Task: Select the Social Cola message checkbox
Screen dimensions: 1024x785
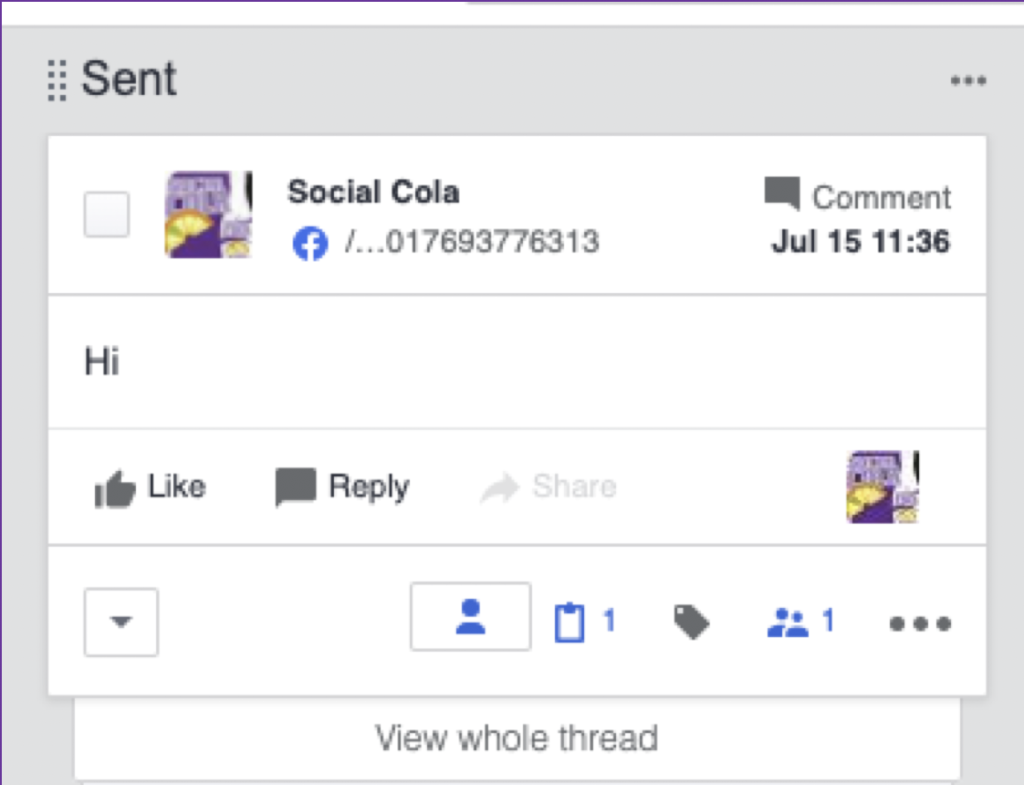Action: [106, 214]
